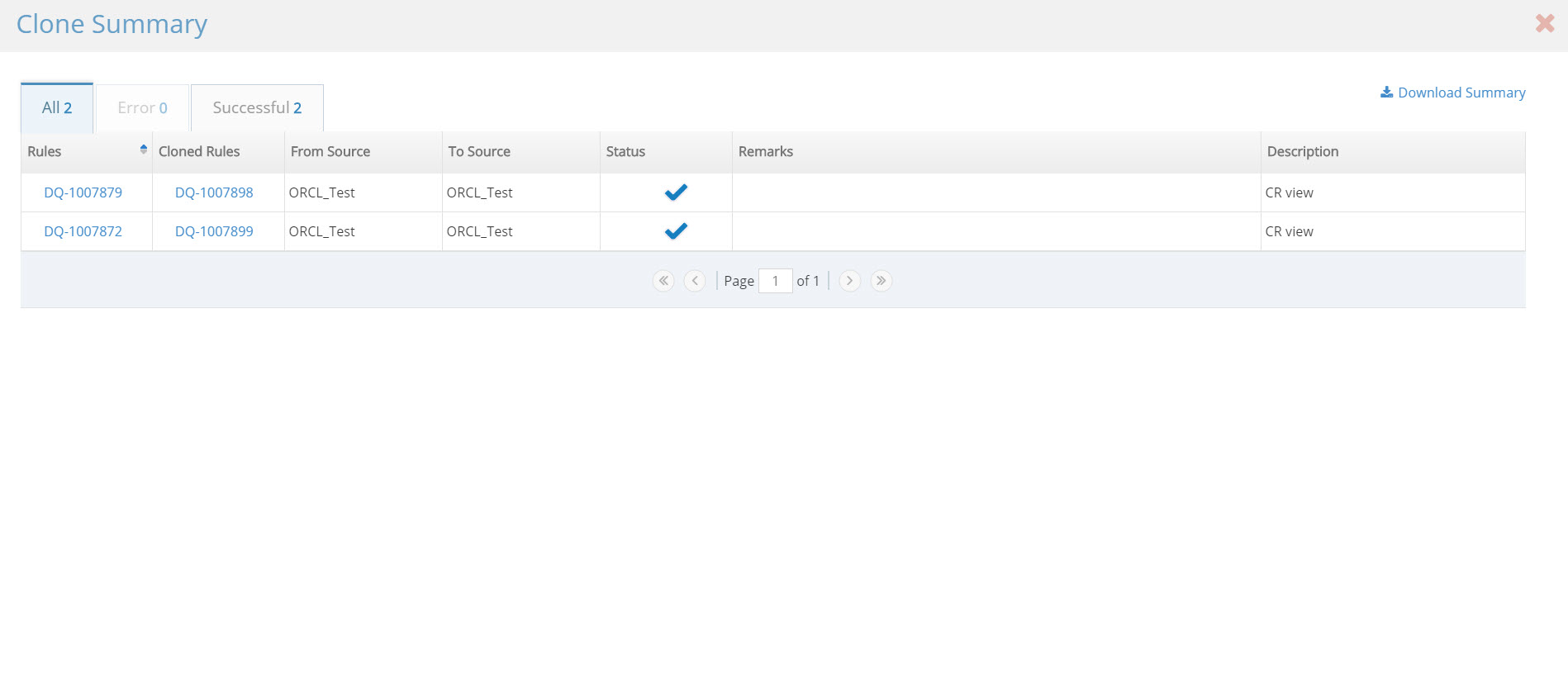Screen dimensions: 1568x684
Task: Sort by the Rules column arrow
Action: (144, 150)
